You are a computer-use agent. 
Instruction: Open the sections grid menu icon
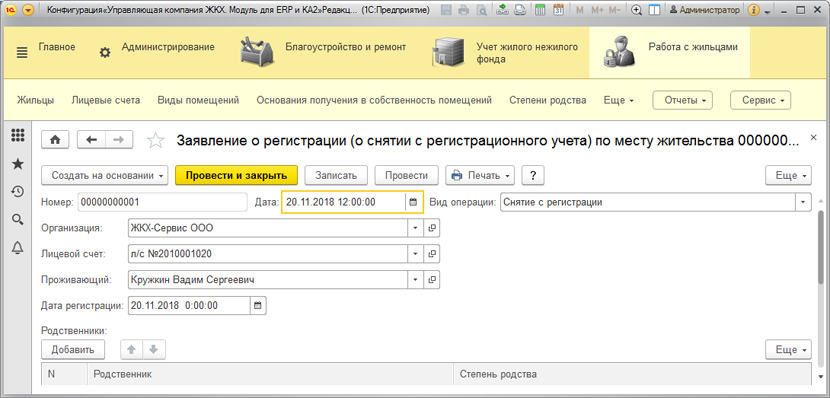pos(17,136)
